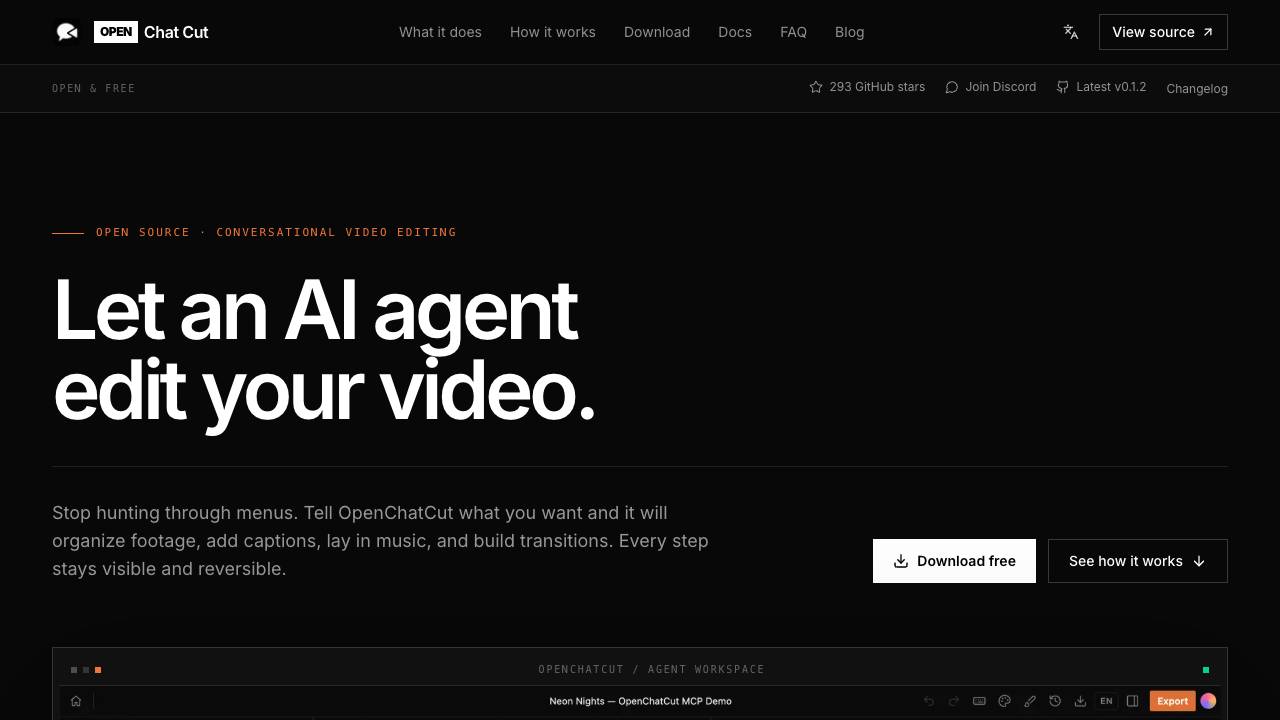Open the Docs nav link

735,32
